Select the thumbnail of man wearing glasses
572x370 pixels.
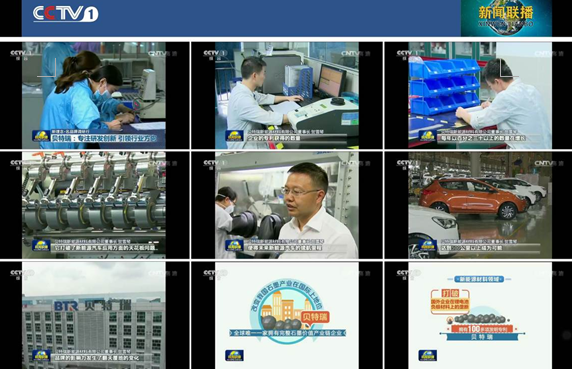point(287,205)
